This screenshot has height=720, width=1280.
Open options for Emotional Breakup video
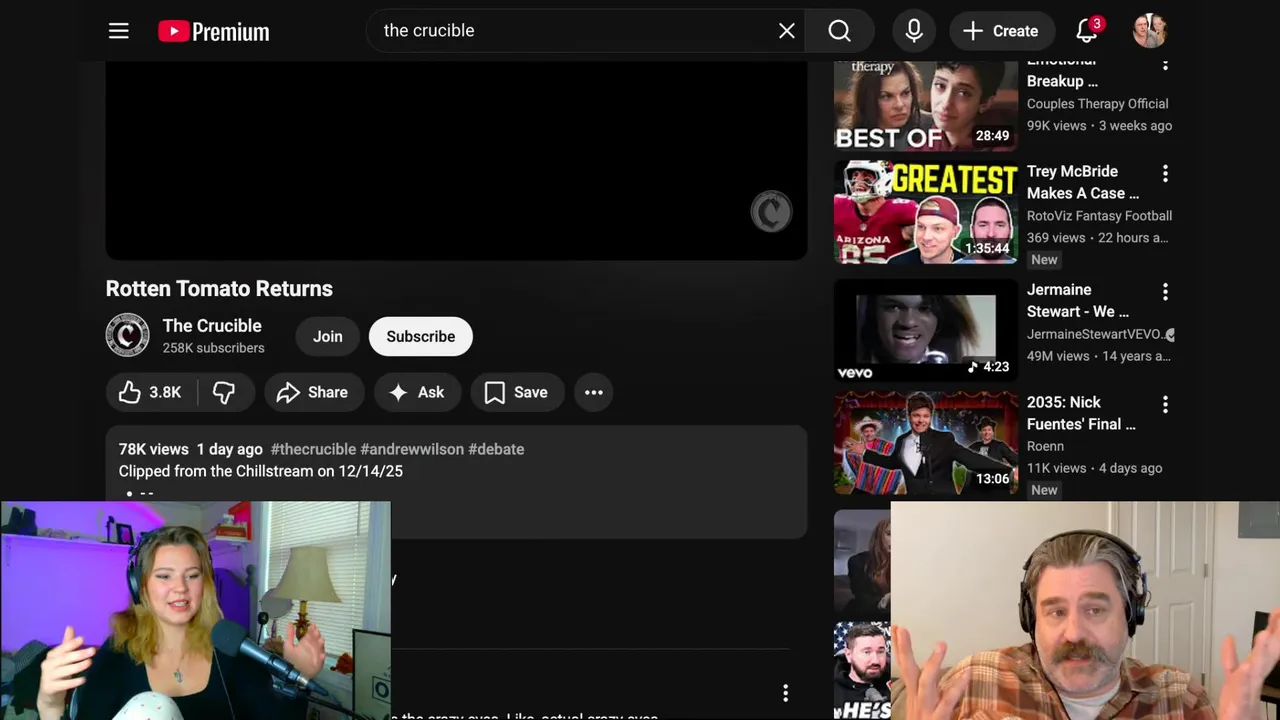pyautogui.click(x=1165, y=66)
